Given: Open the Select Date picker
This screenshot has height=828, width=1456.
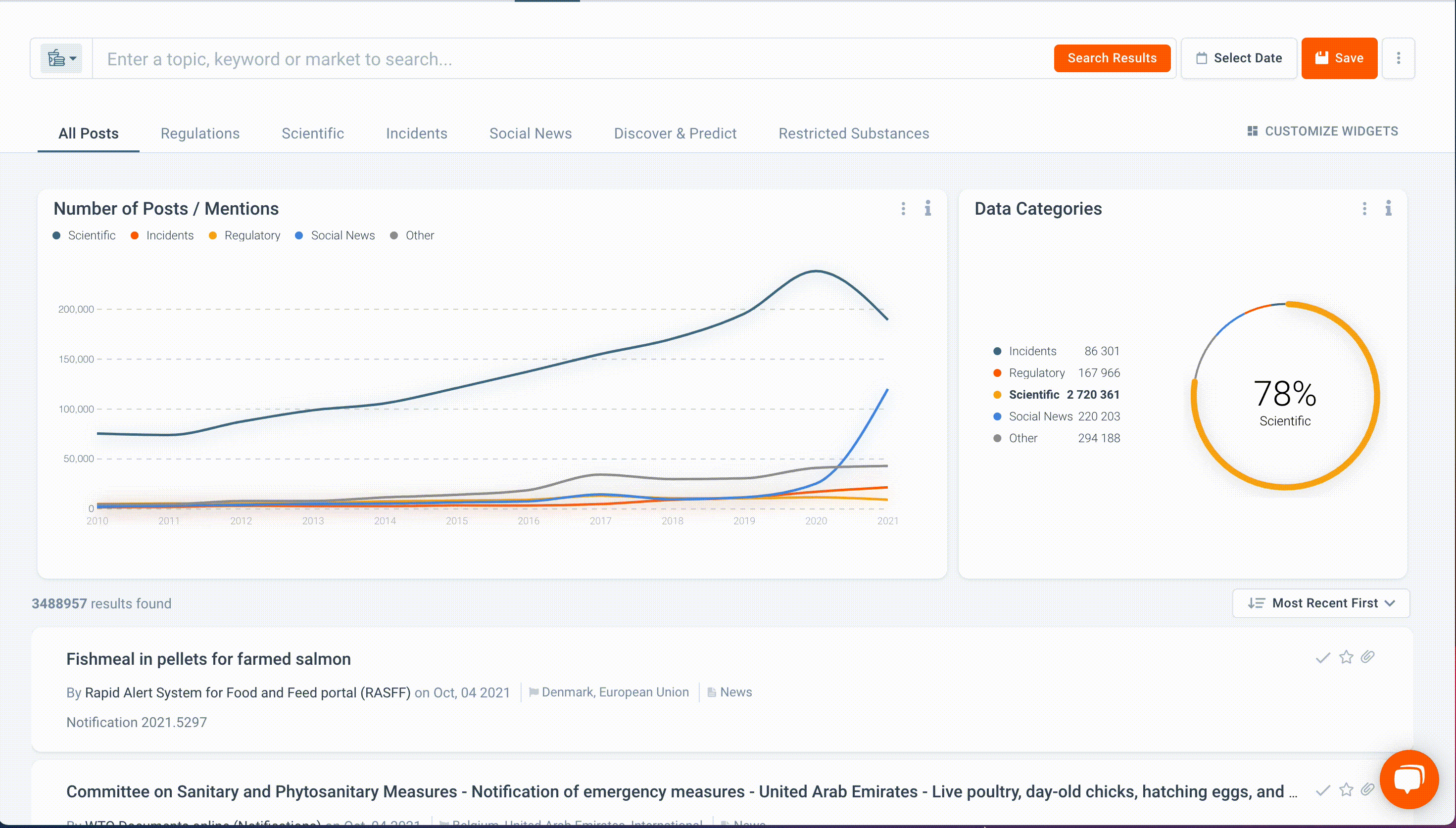Looking at the screenshot, I should 1239,58.
